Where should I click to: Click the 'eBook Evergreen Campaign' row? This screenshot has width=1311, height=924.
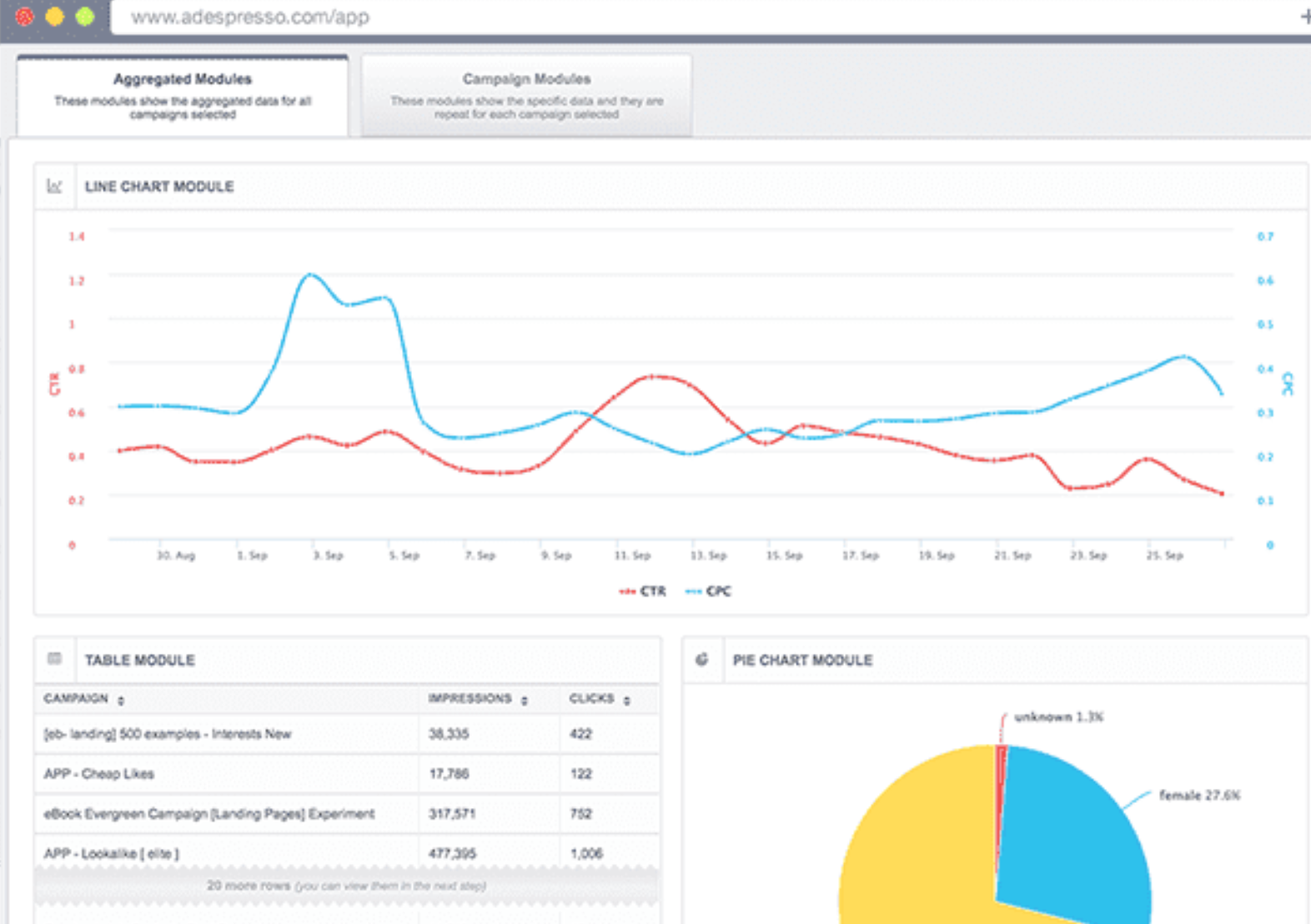346,814
